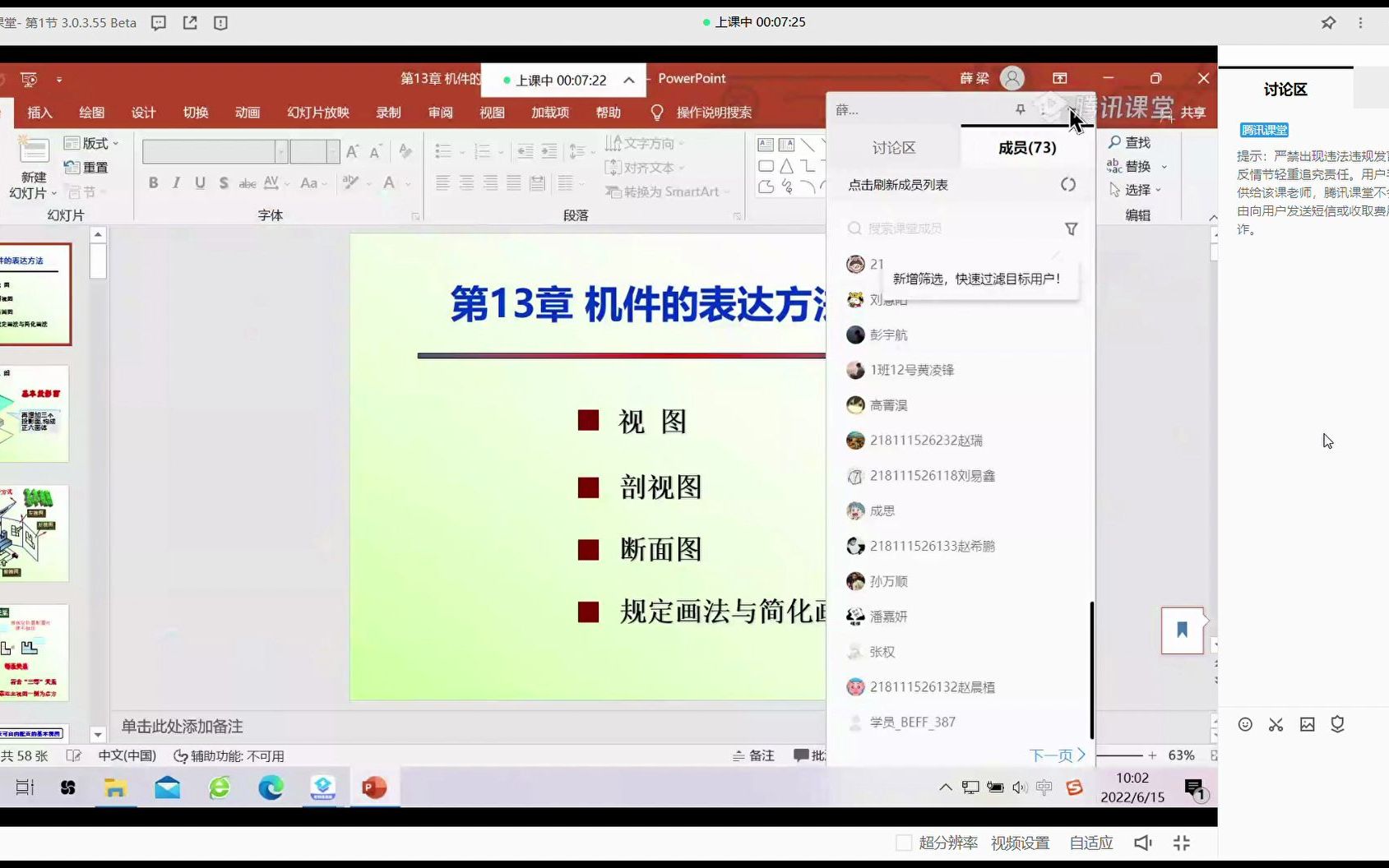Click refresh icon for member list
Image resolution: width=1389 pixels, height=868 pixels.
[1067, 185]
